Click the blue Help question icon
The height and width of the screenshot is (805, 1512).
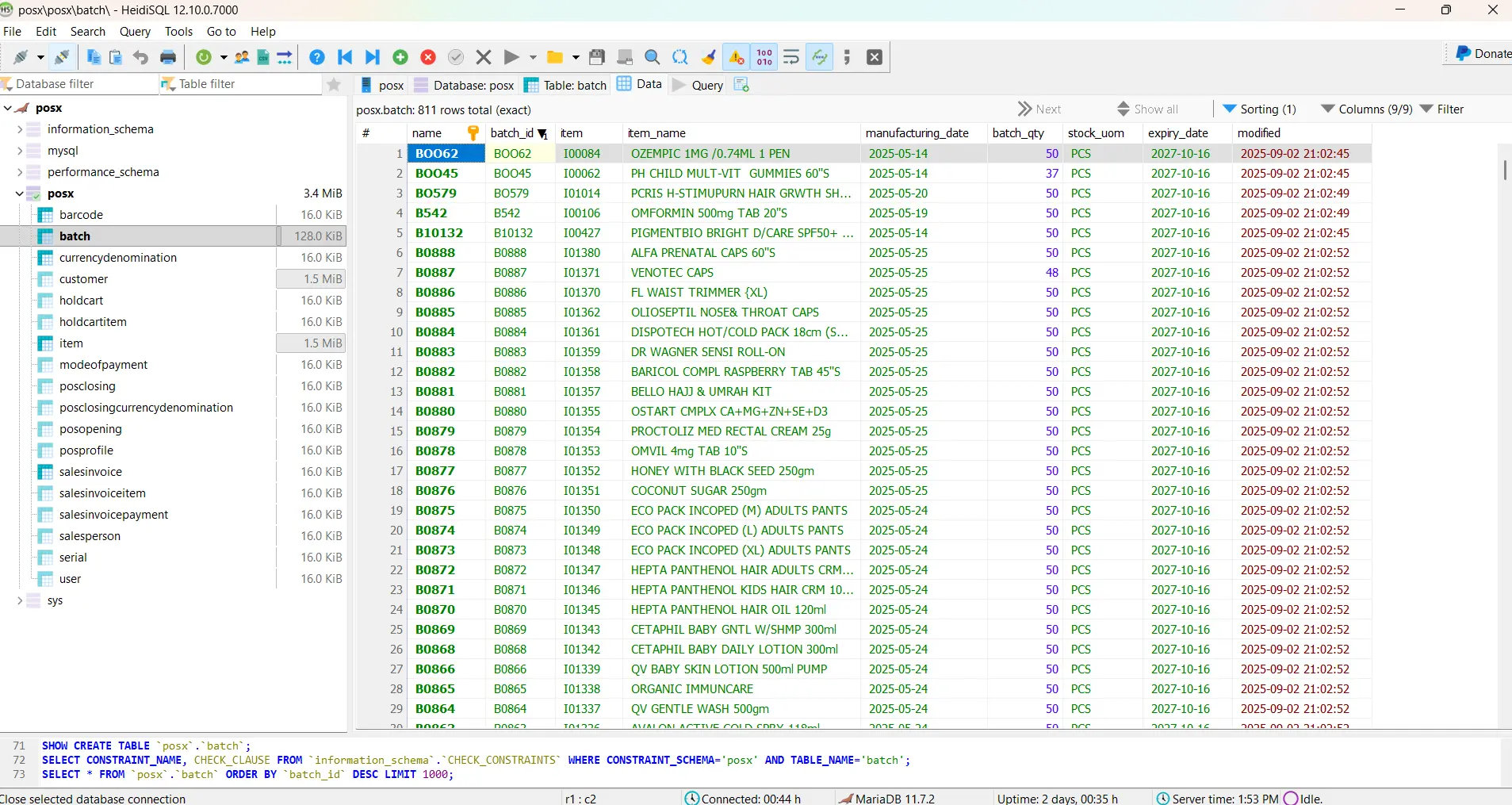tap(317, 57)
